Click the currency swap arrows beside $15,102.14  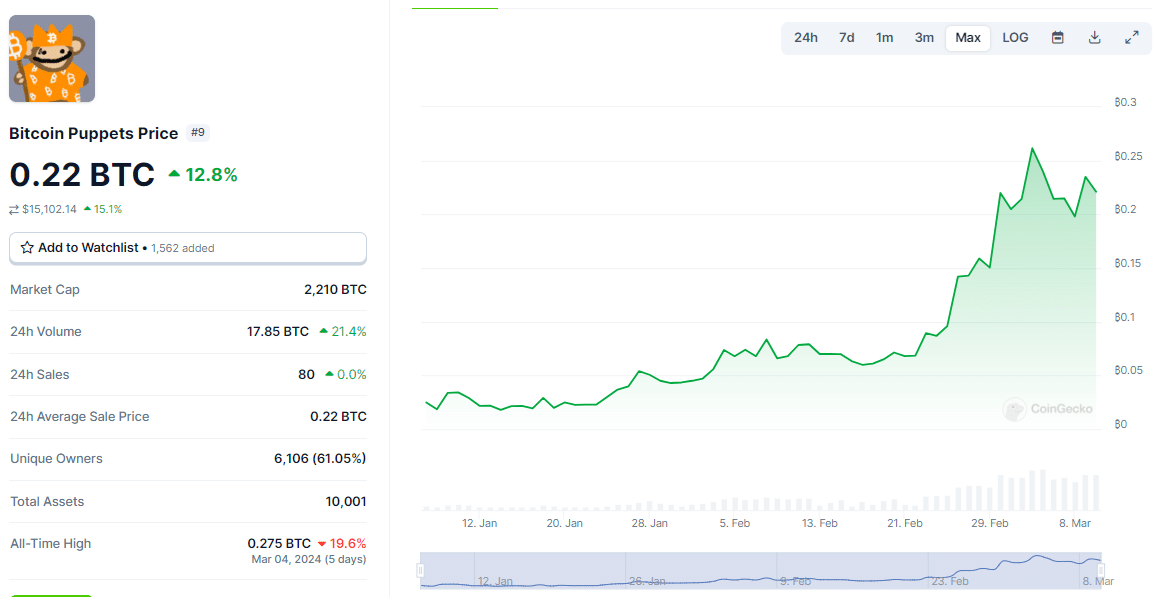click(x=14, y=209)
